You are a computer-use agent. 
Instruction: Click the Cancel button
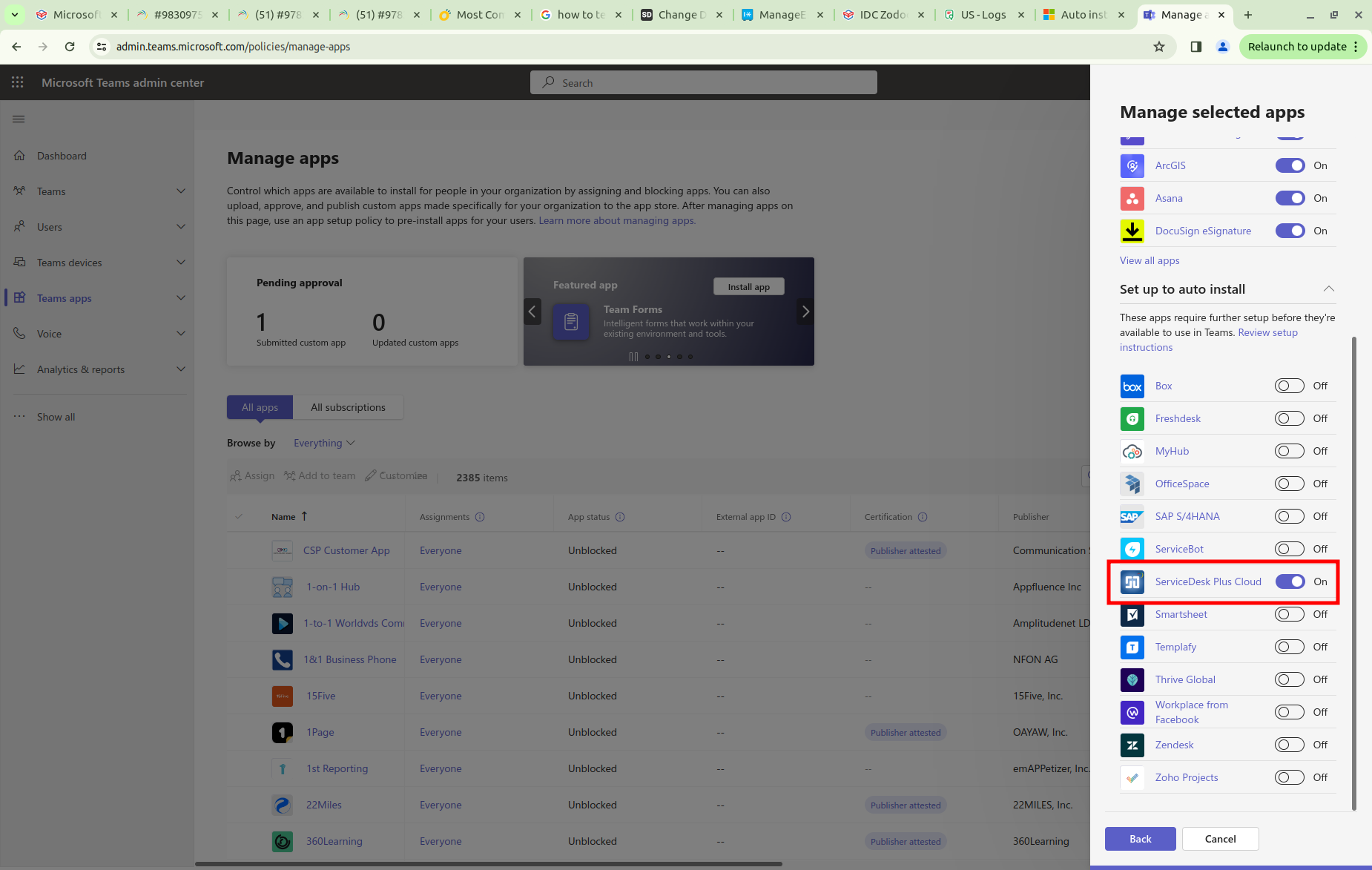[x=1221, y=839]
